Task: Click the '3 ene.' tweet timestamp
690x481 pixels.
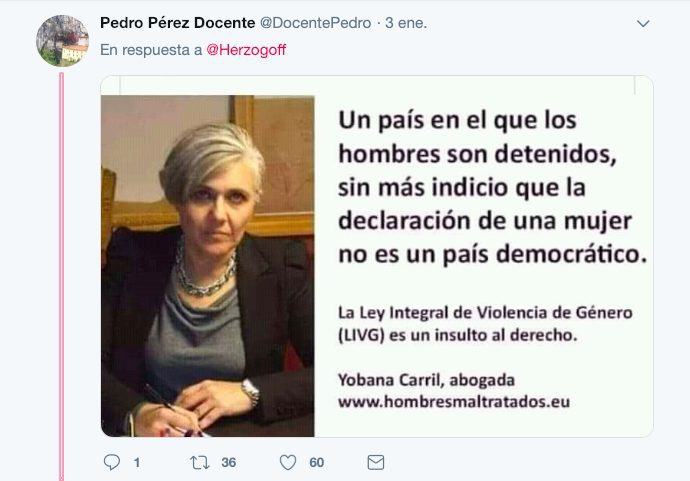Action: point(406,23)
